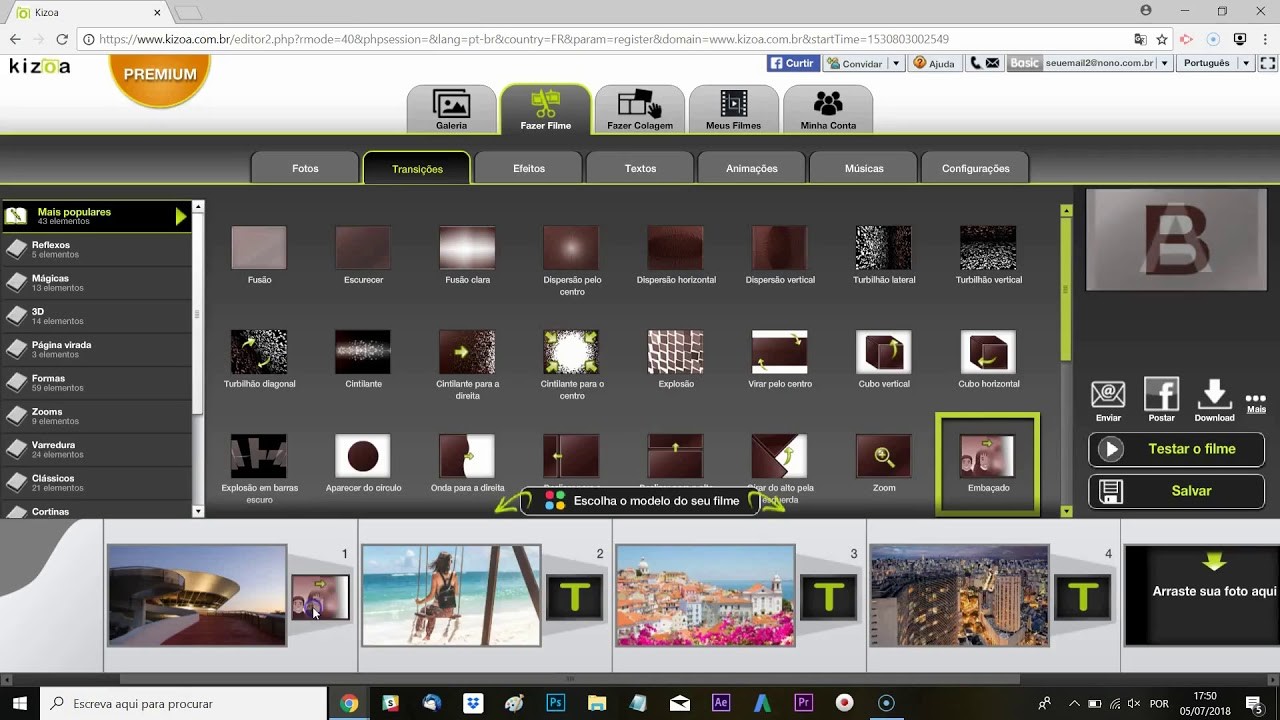The height and width of the screenshot is (720, 1280).
Task: Select the beach swing photo thumbnail
Action: 451,595
